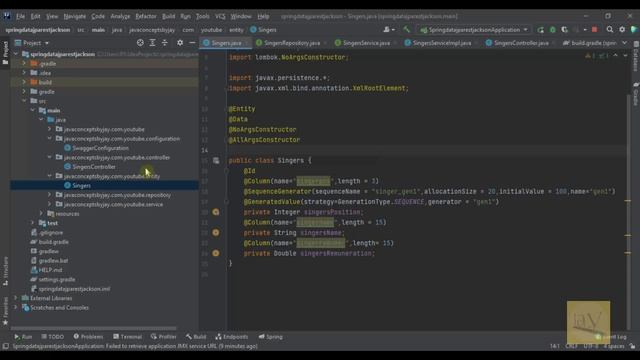
Task: Open the Structure tool window
Action: 5,271
